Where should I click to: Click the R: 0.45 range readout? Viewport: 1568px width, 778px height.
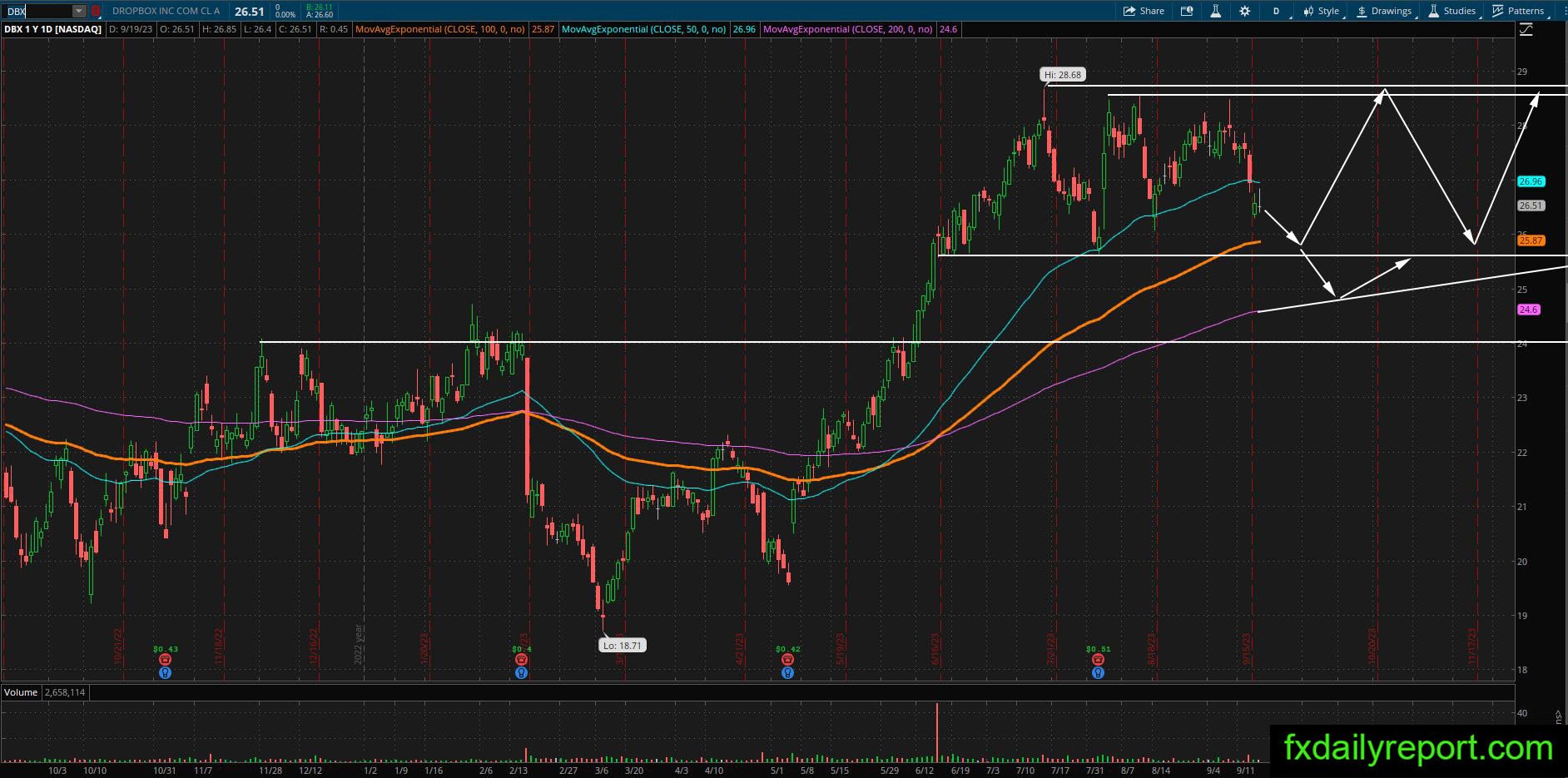[x=333, y=29]
